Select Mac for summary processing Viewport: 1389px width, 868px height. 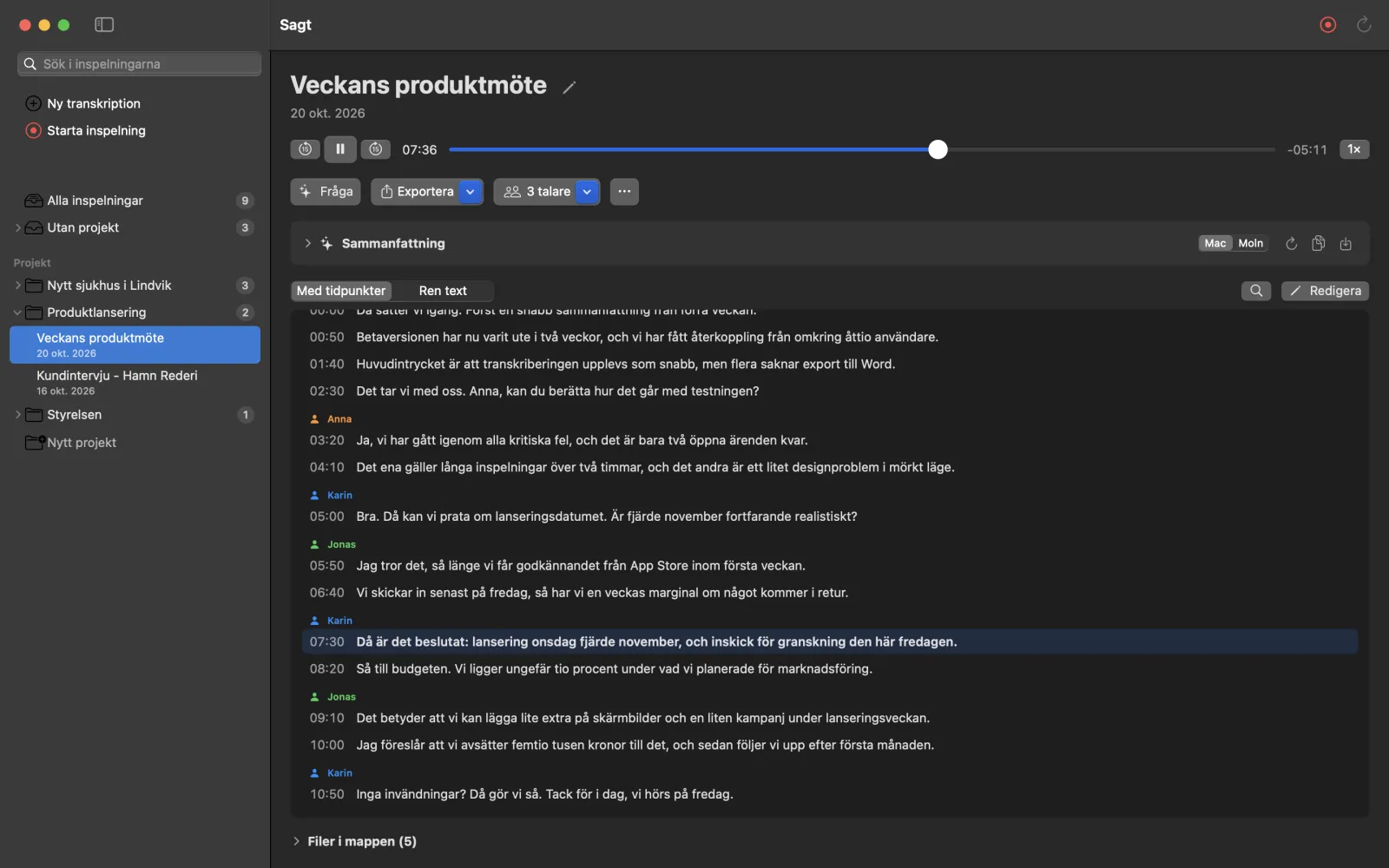click(x=1215, y=244)
